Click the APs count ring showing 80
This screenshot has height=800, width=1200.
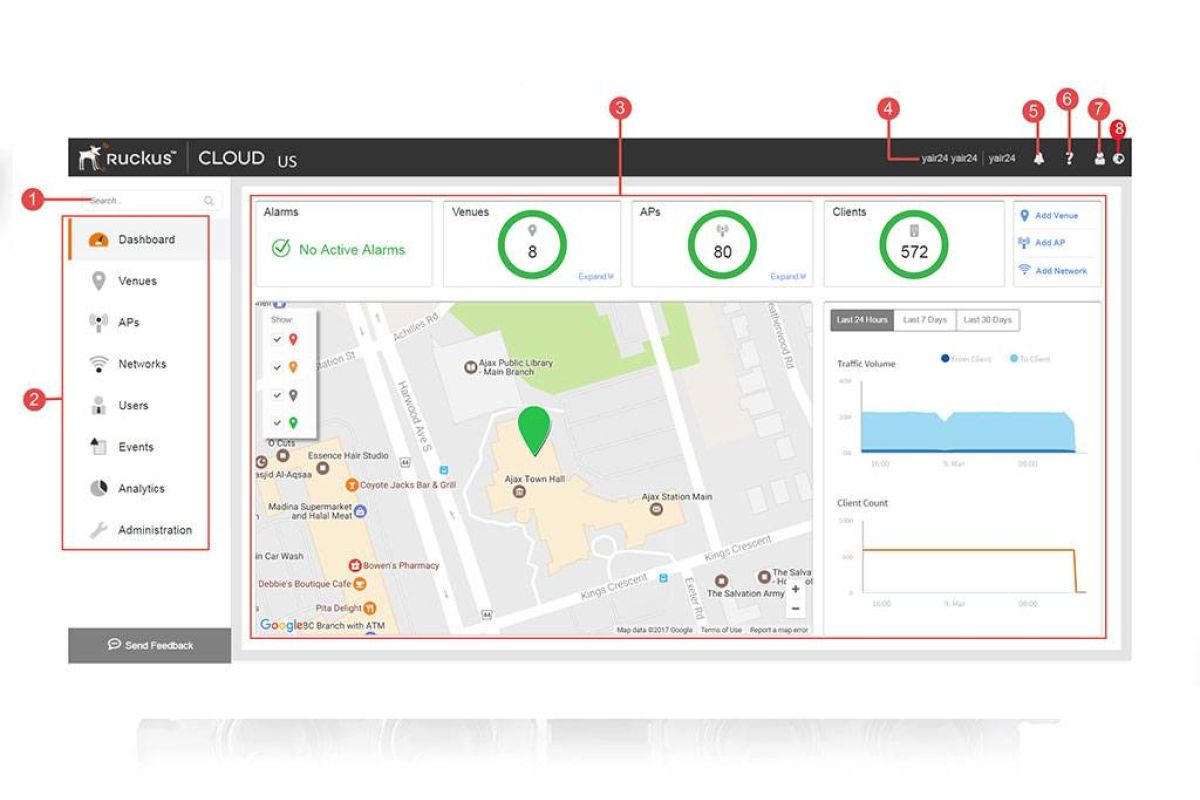pos(722,245)
